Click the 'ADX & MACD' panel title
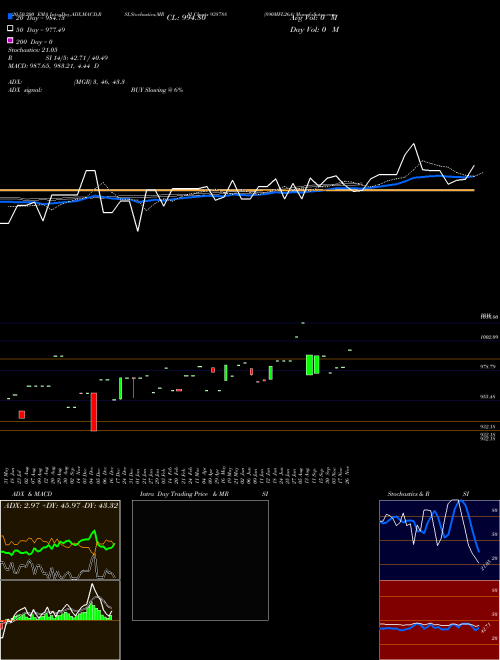 [x=32, y=494]
